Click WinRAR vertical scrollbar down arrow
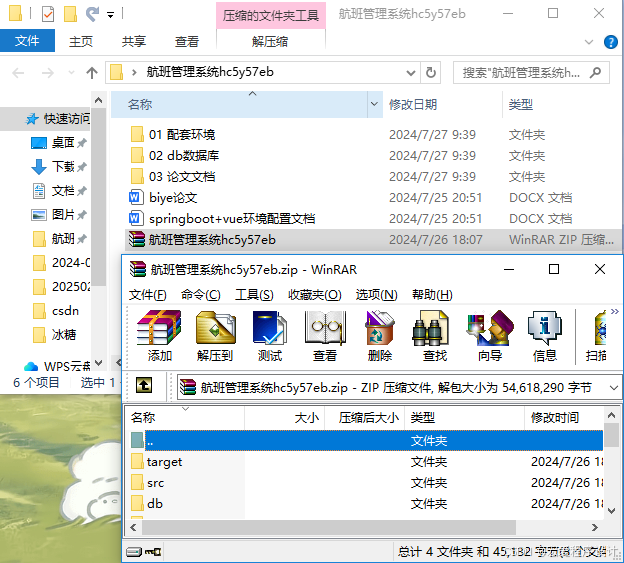The image size is (624, 563). [612, 510]
